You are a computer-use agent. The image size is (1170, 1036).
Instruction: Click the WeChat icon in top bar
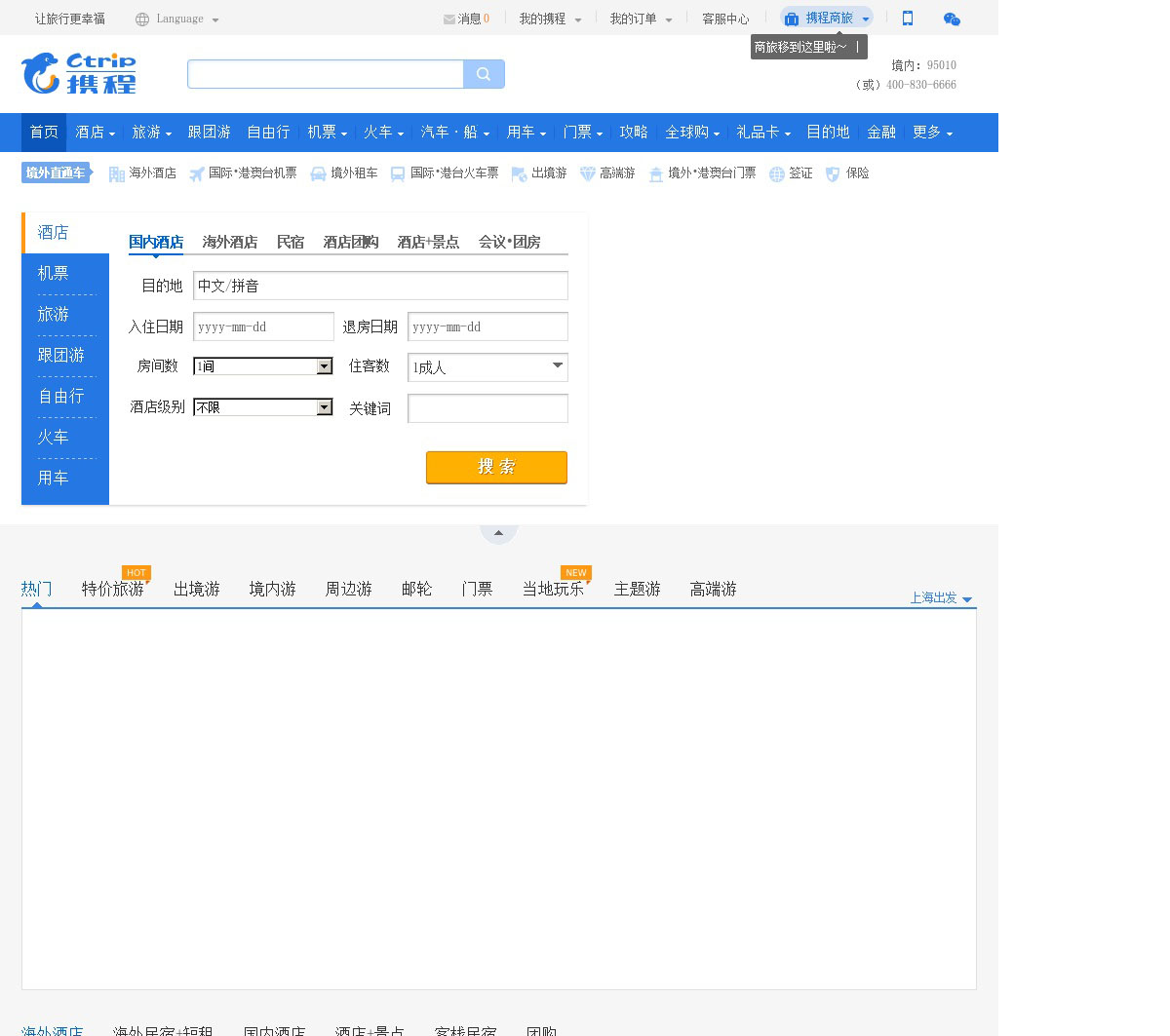[952, 19]
